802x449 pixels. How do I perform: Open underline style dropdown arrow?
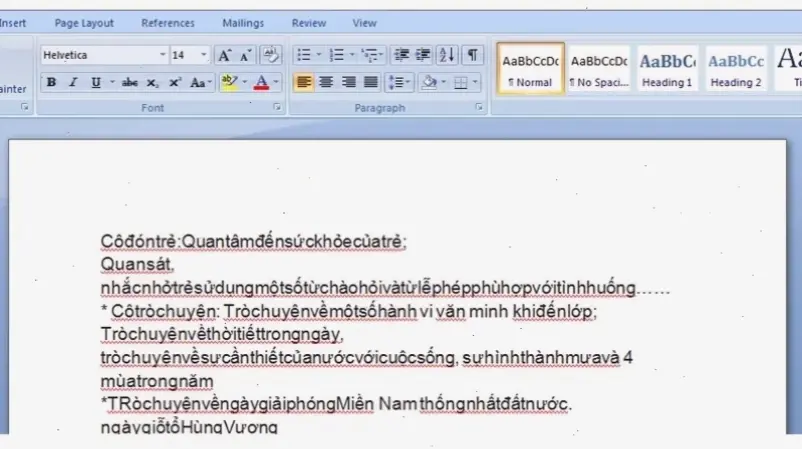pos(112,82)
